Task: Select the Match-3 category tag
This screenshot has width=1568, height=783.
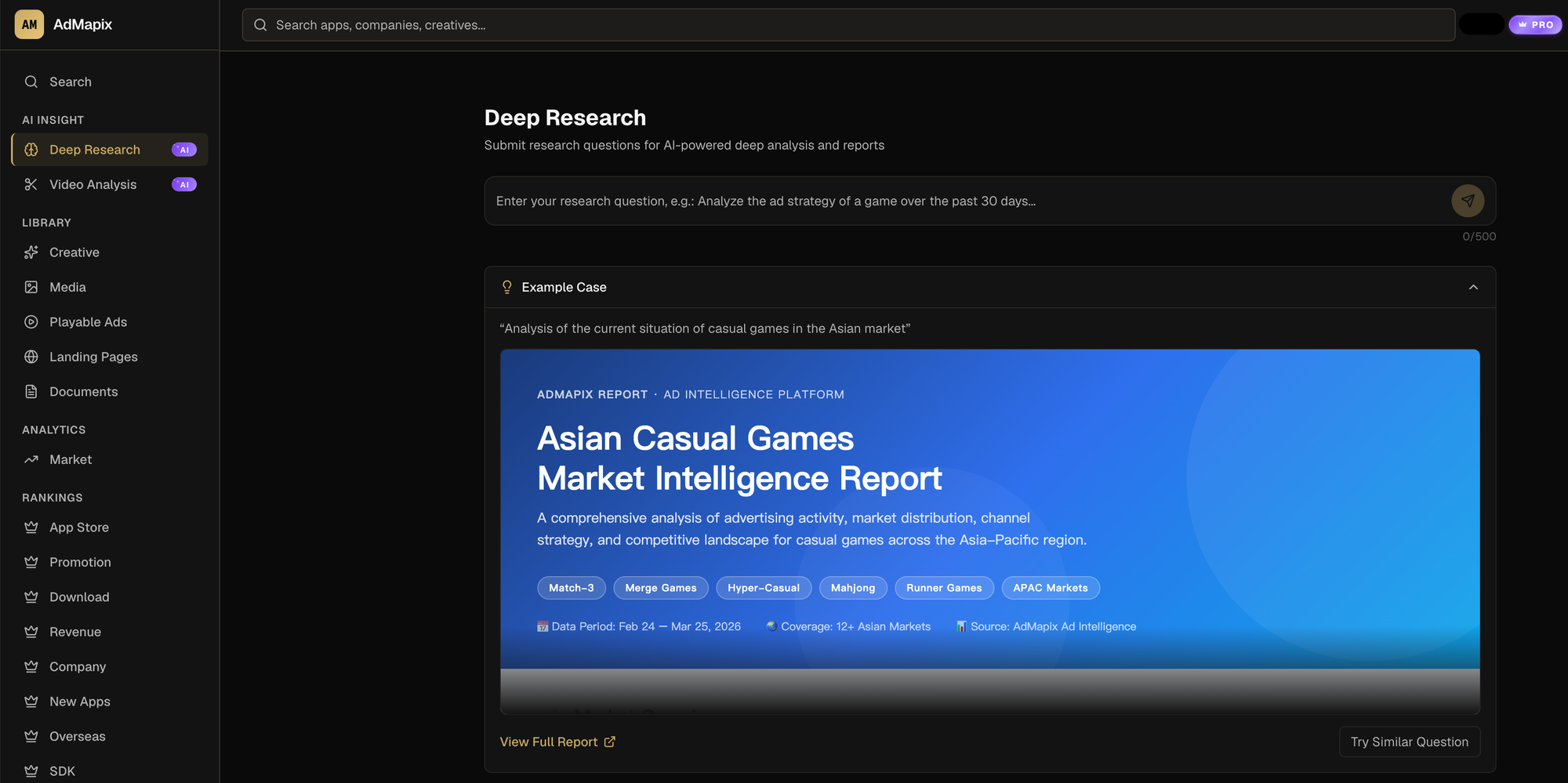Action: (x=571, y=588)
